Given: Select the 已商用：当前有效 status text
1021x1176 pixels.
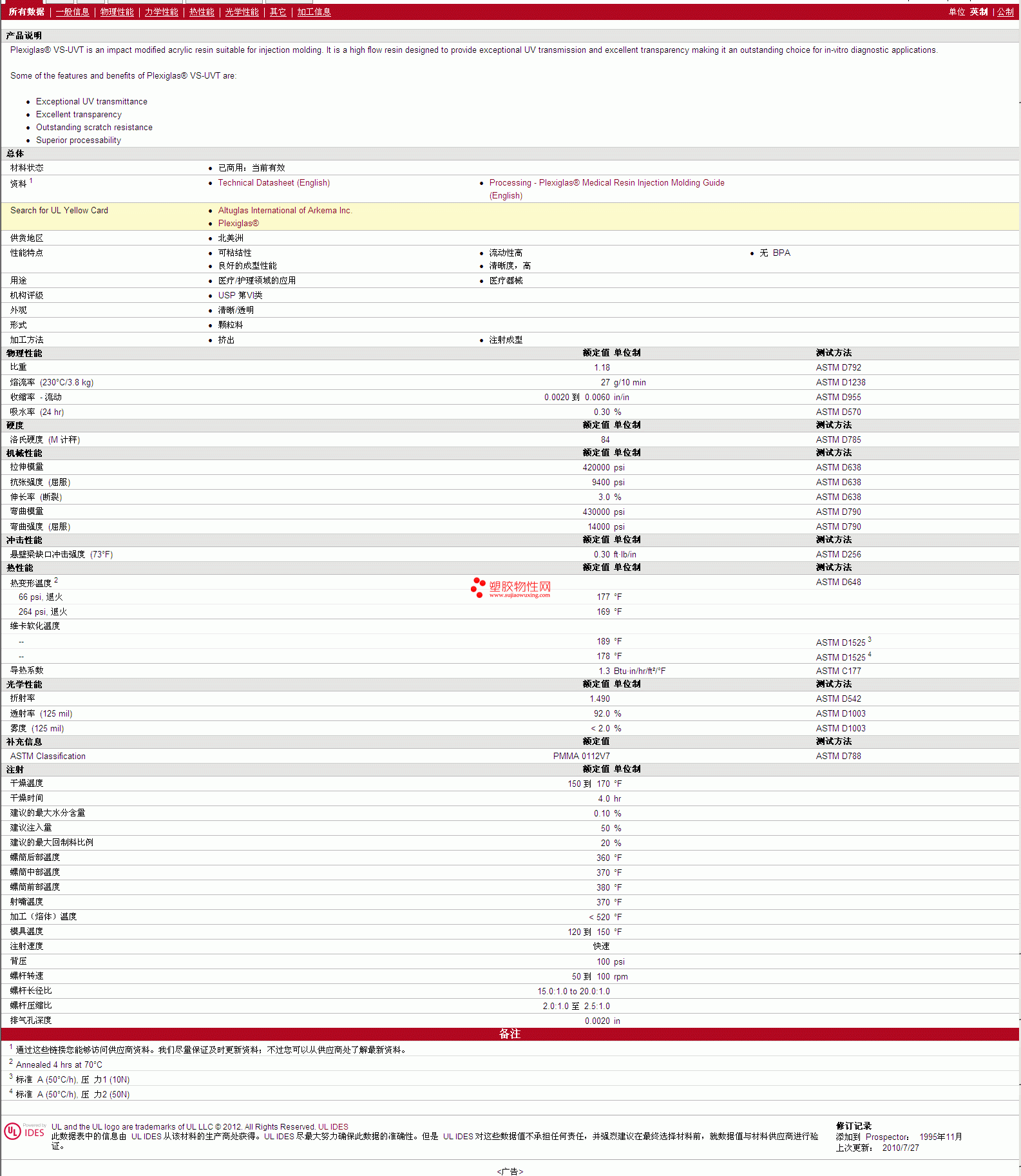Looking at the screenshot, I should pos(251,168).
